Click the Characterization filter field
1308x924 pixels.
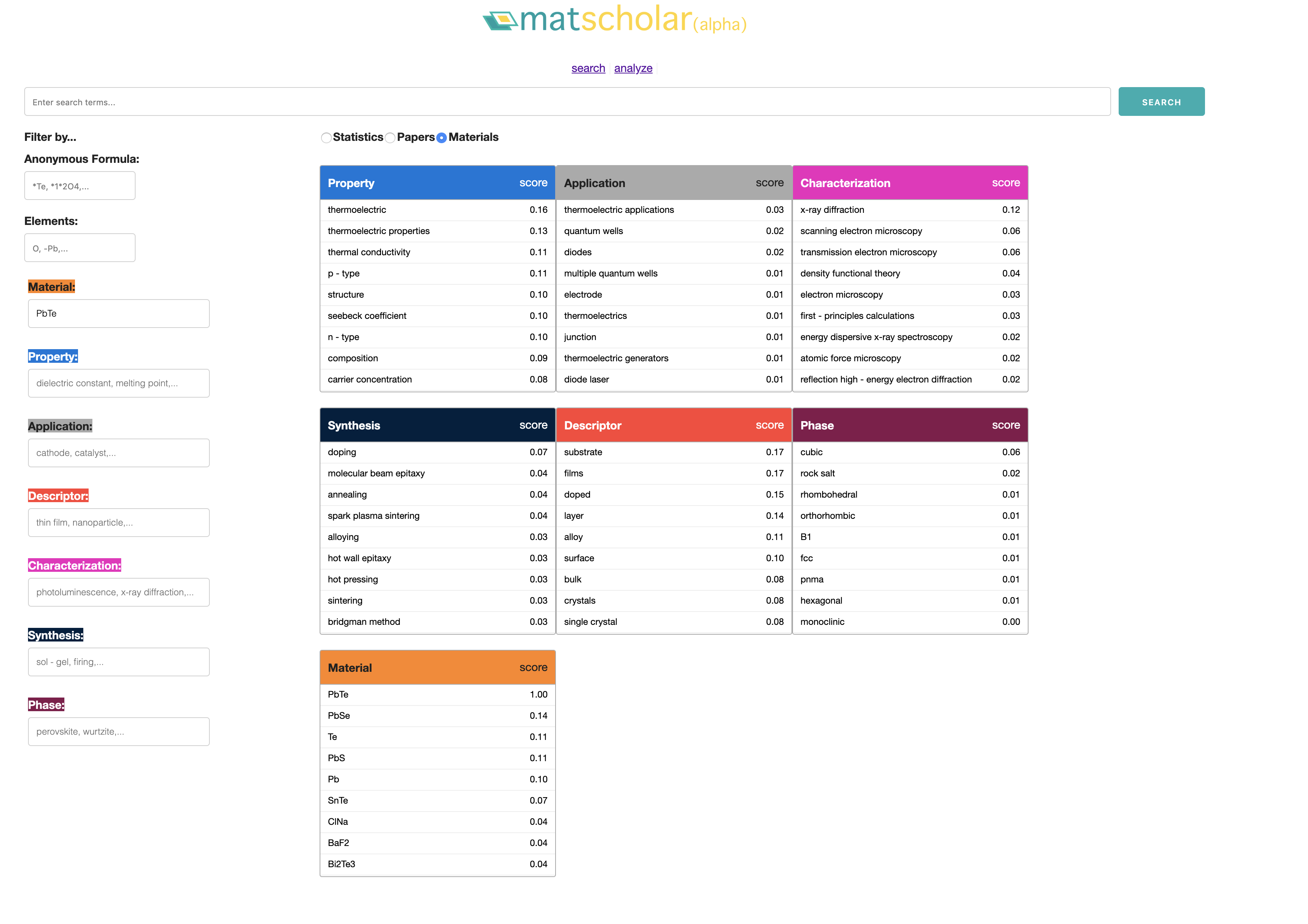point(118,592)
